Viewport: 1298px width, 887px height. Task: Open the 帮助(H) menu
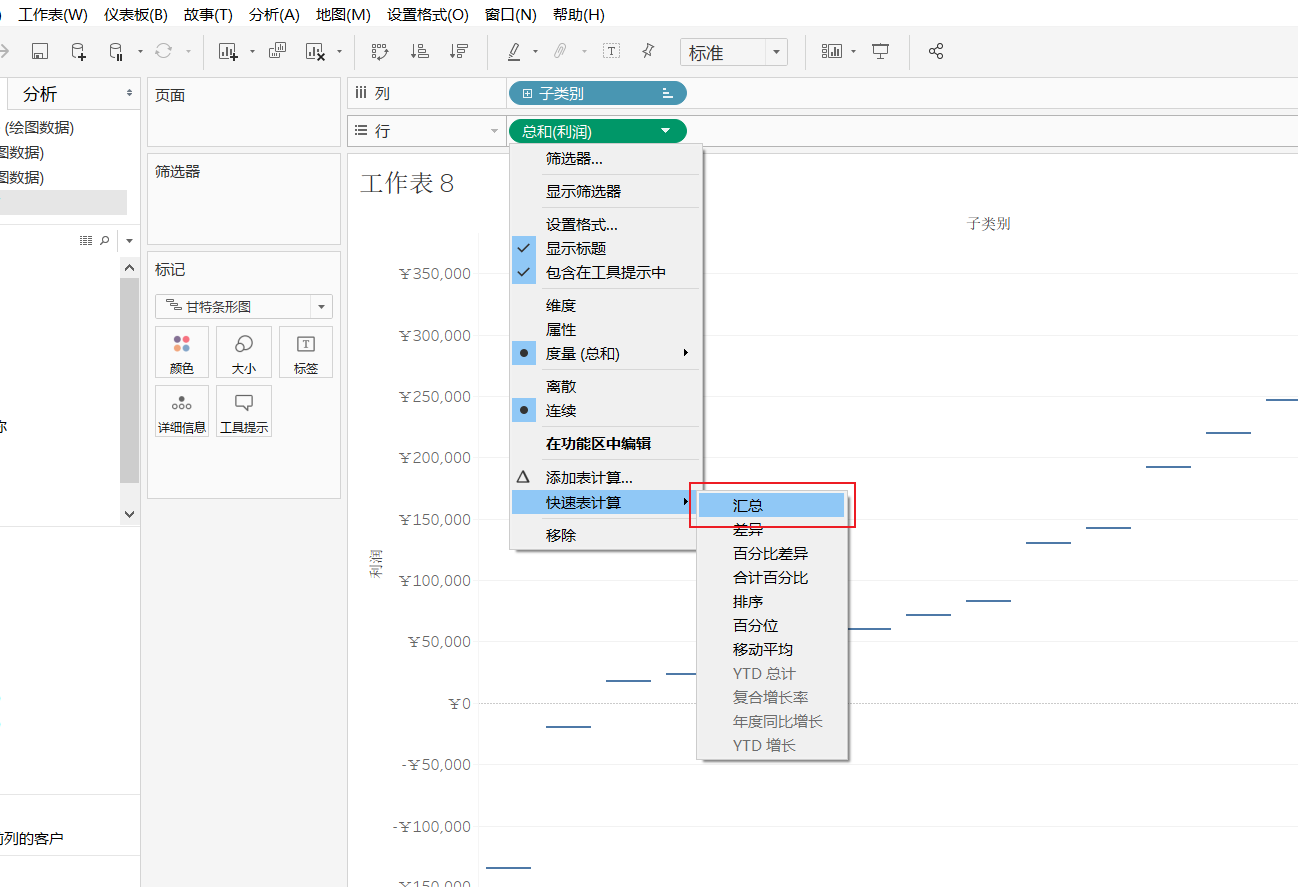click(579, 15)
